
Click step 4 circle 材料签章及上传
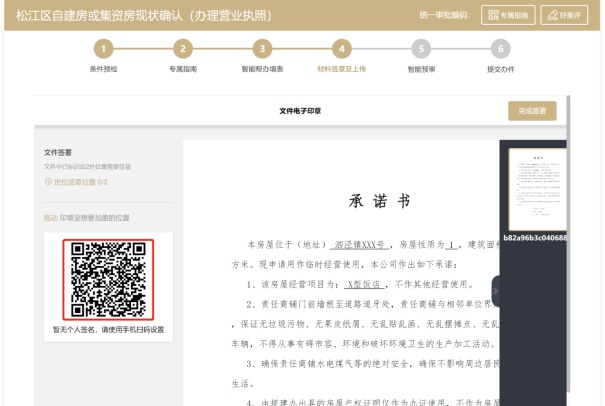click(341, 49)
